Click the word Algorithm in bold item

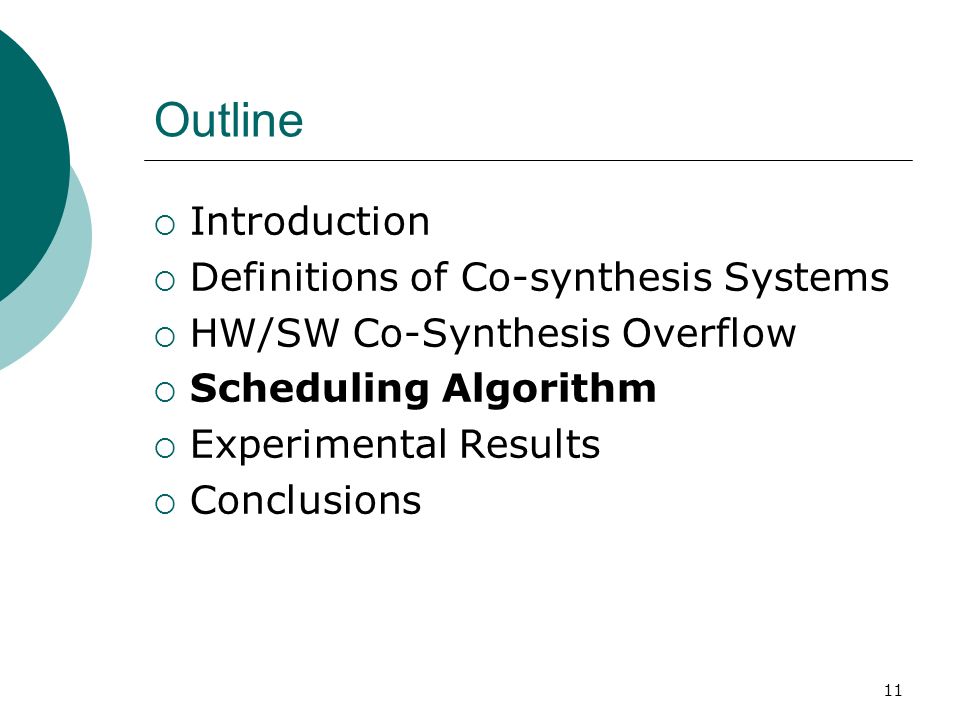549,389
